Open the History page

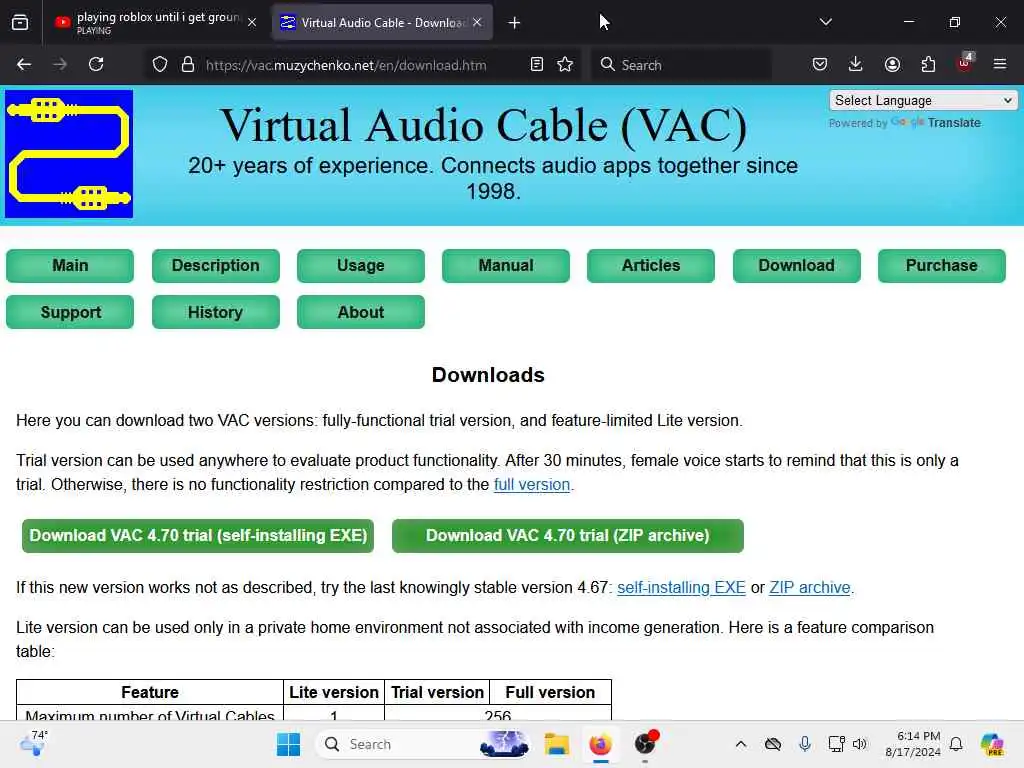click(x=216, y=312)
